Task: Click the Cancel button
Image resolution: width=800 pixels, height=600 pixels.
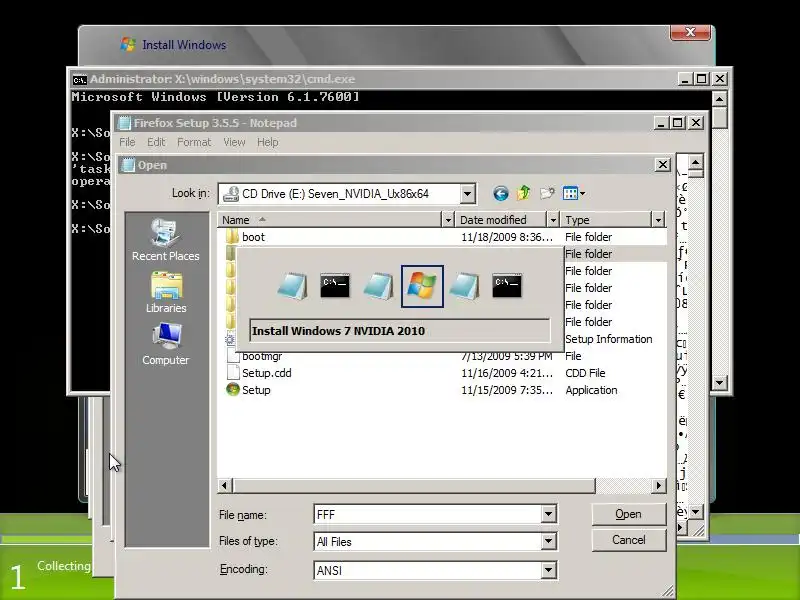Action: [x=629, y=540]
